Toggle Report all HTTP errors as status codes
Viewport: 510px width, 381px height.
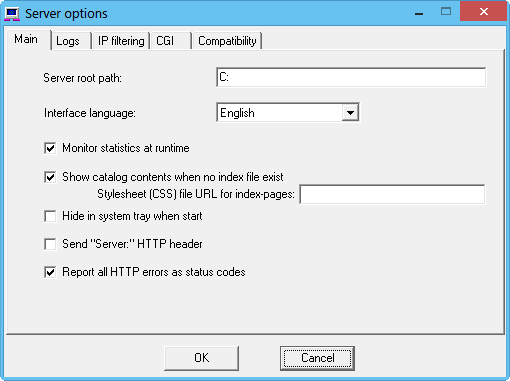(x=50, y=272)
